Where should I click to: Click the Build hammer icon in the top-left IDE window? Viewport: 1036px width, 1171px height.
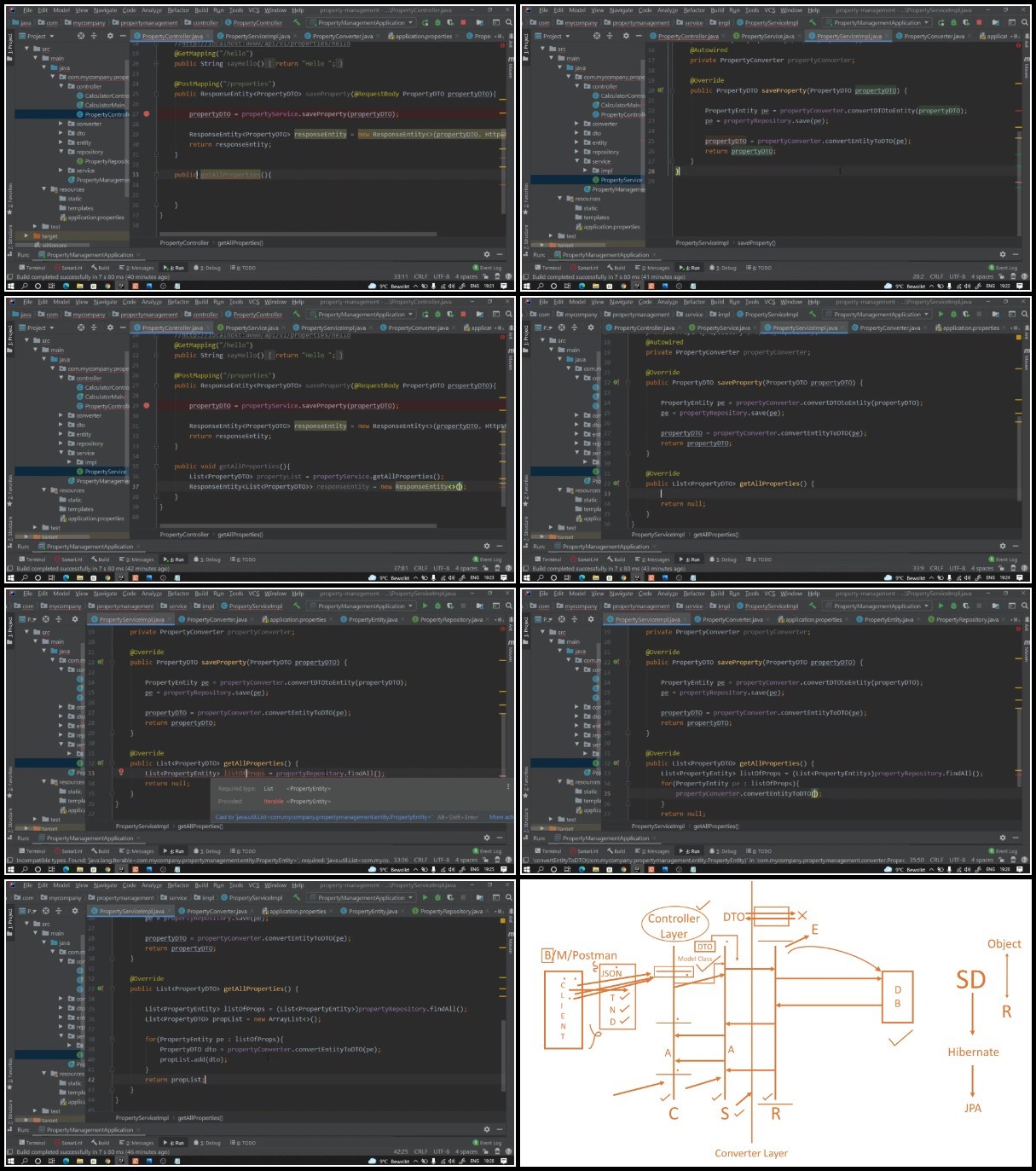(297, 23)
